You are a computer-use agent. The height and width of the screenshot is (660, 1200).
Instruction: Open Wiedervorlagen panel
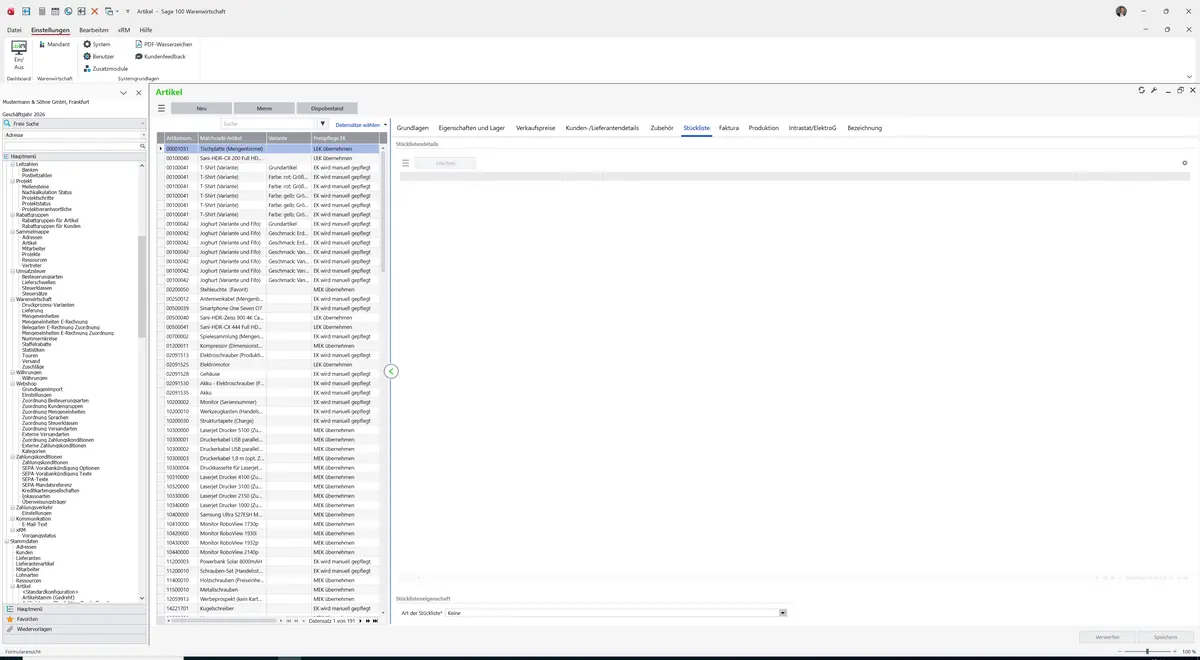pyautogui.click(x=74, y=629)
